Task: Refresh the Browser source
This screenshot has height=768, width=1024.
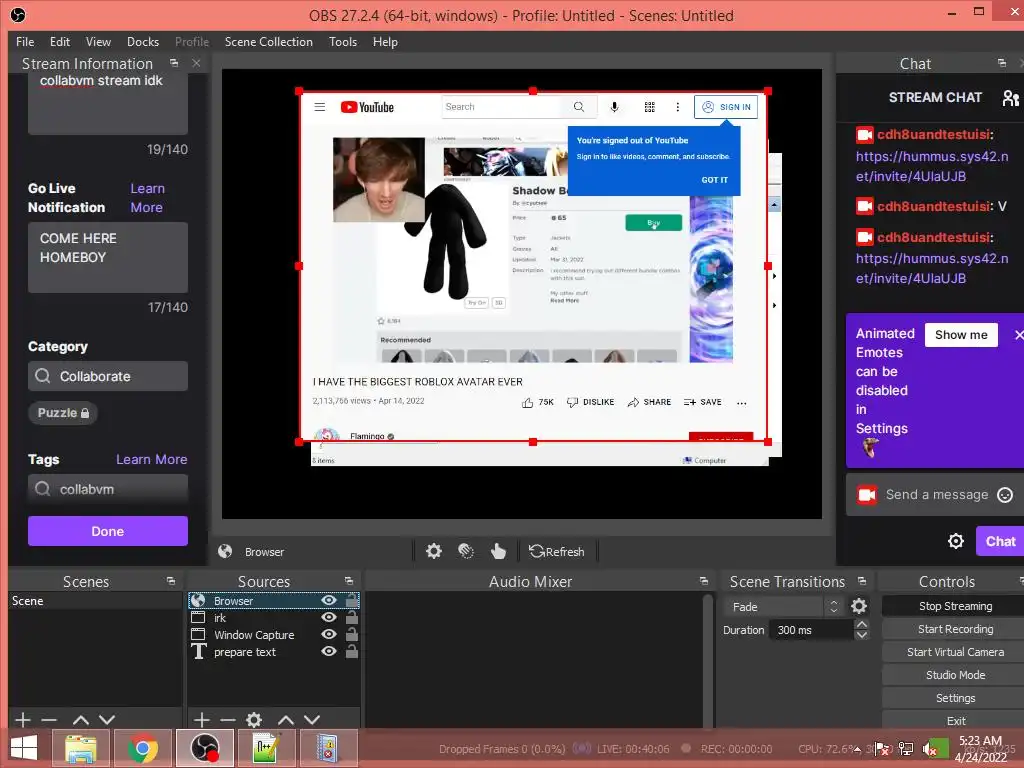Action: [x=556, y=551]
